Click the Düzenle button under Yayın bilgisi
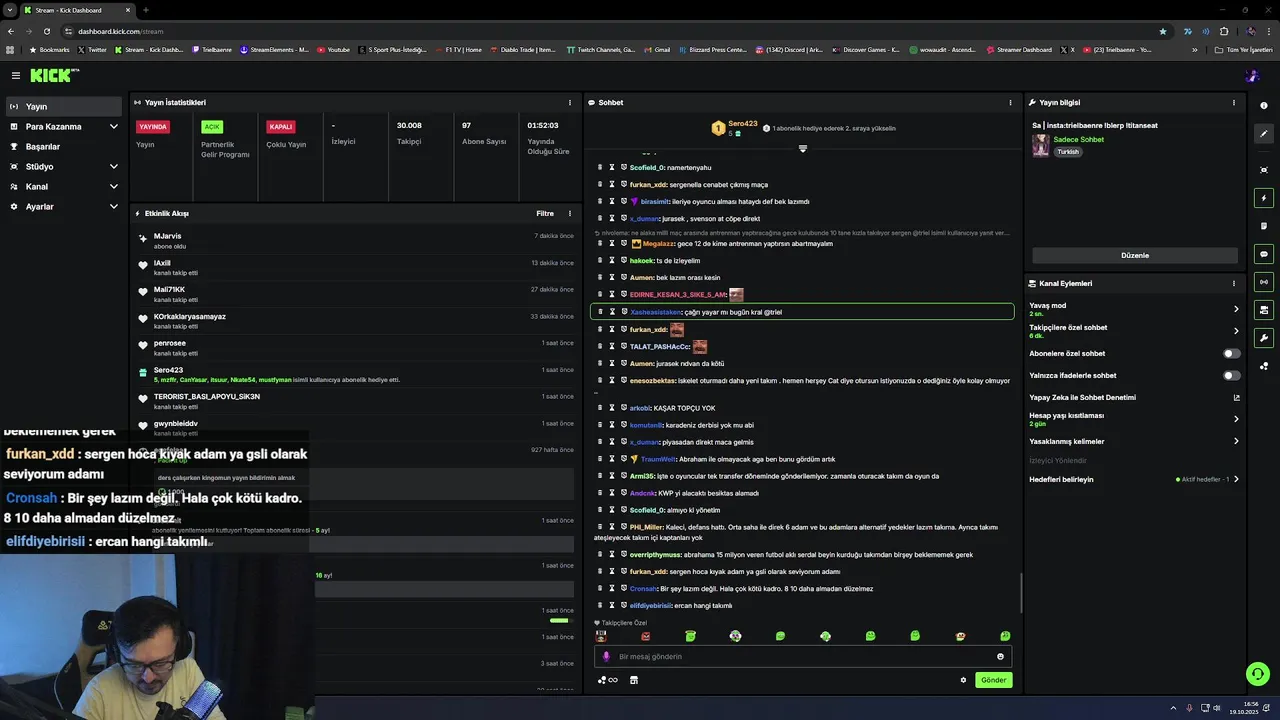The width and height of the screenshot is (1280, 720). pos(1135,255)
